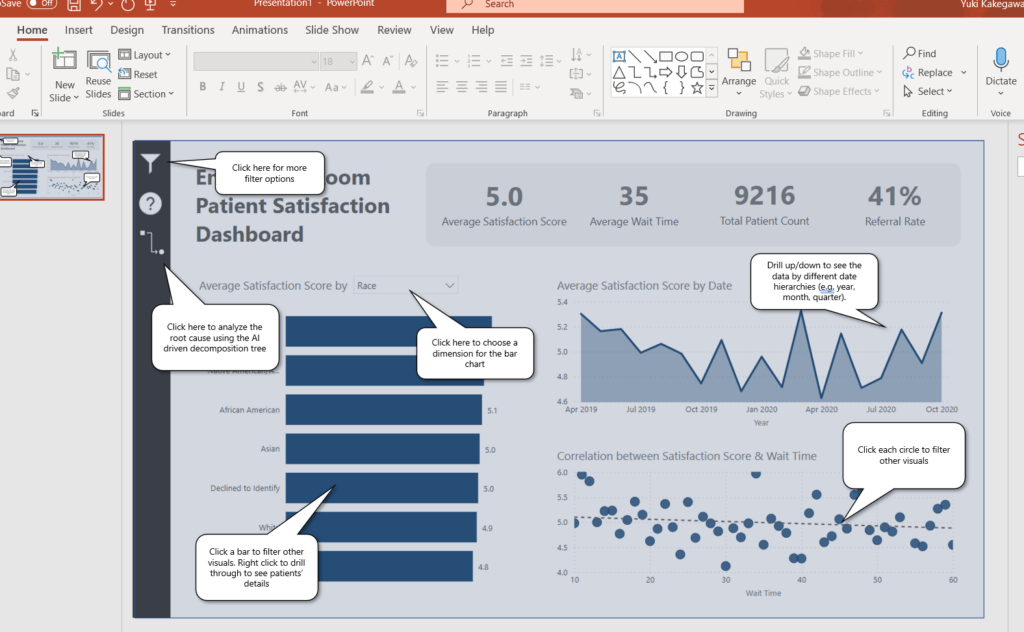Click the Select button in Editing group
The height and width of the screenshot is (632, 1024).
930,91
